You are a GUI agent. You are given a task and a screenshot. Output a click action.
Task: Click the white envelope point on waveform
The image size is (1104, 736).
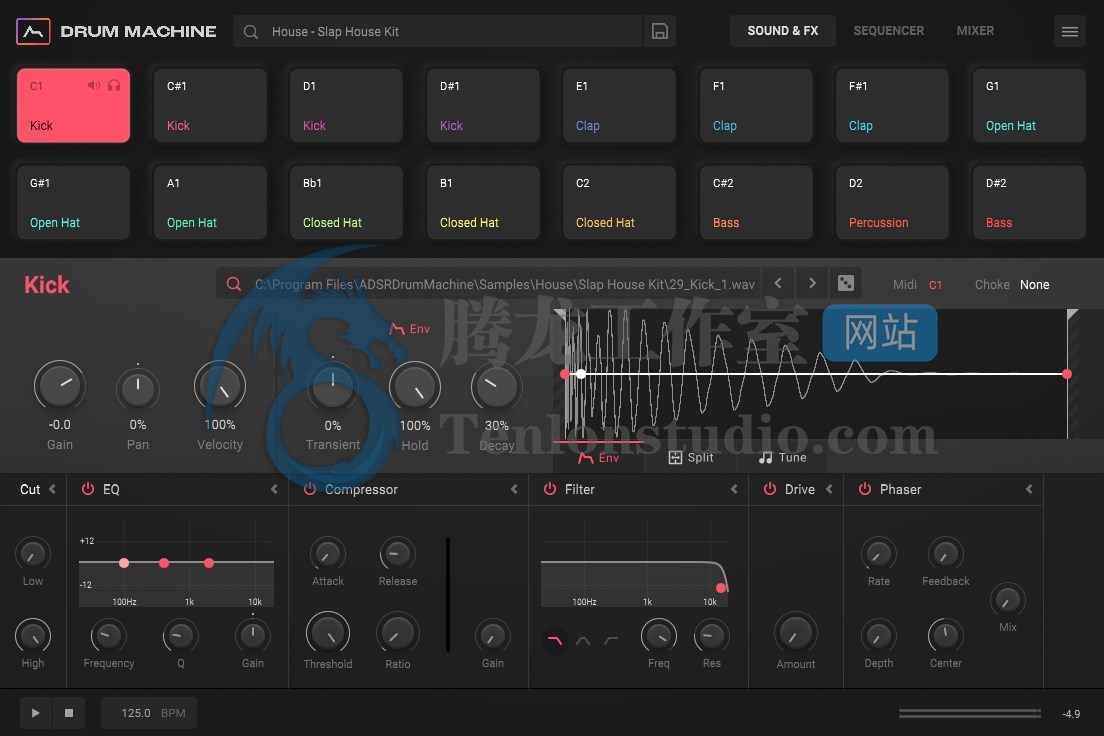[x=581, y=374]
